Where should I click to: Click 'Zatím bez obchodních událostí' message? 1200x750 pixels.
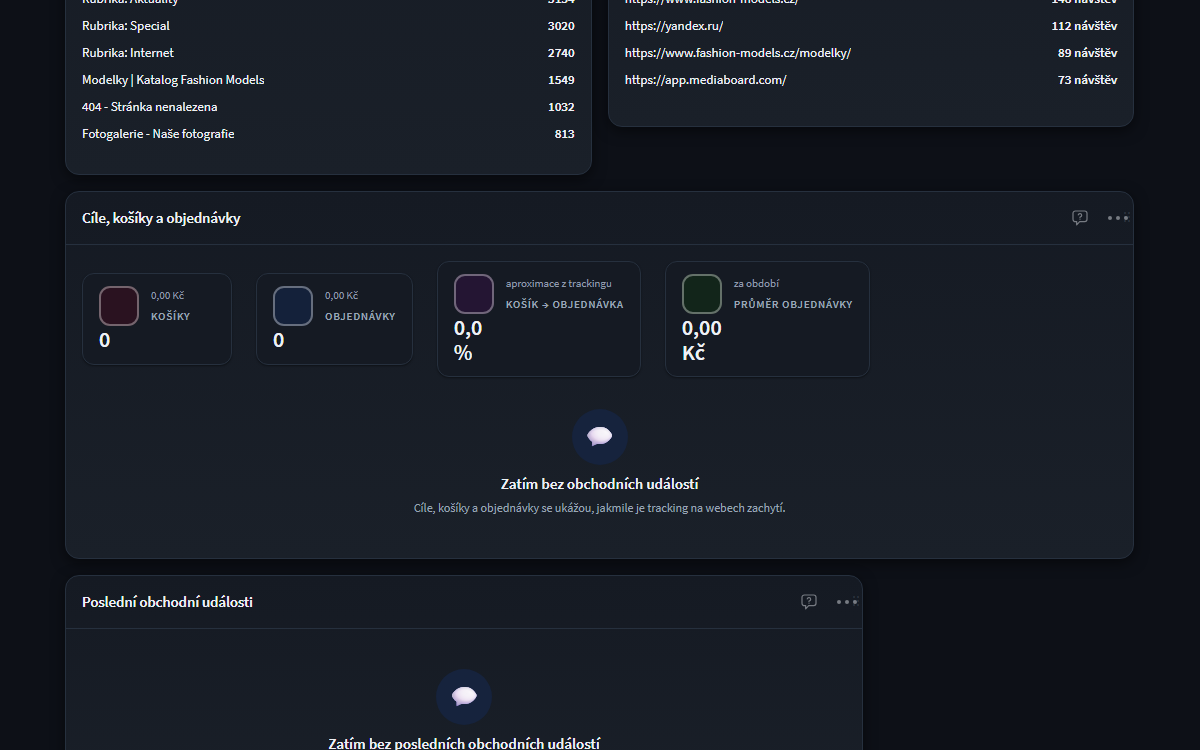(x=600, y=484)
